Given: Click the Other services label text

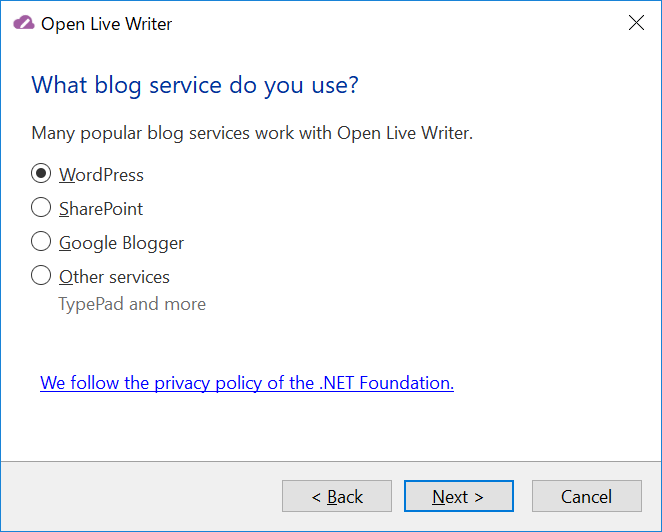Looking at the screenshot, I should click(x=114, y=277).
